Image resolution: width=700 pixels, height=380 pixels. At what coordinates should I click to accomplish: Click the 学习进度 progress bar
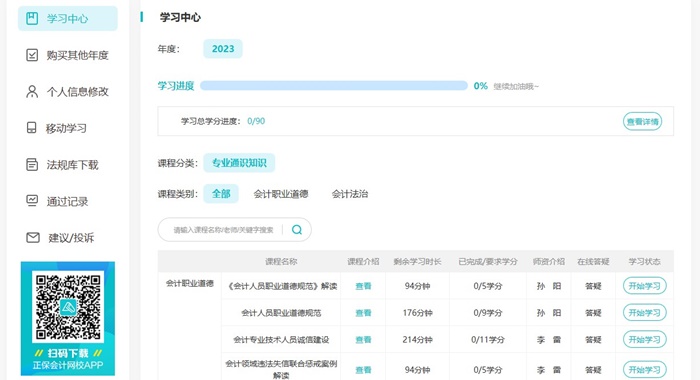pos(333,86)
